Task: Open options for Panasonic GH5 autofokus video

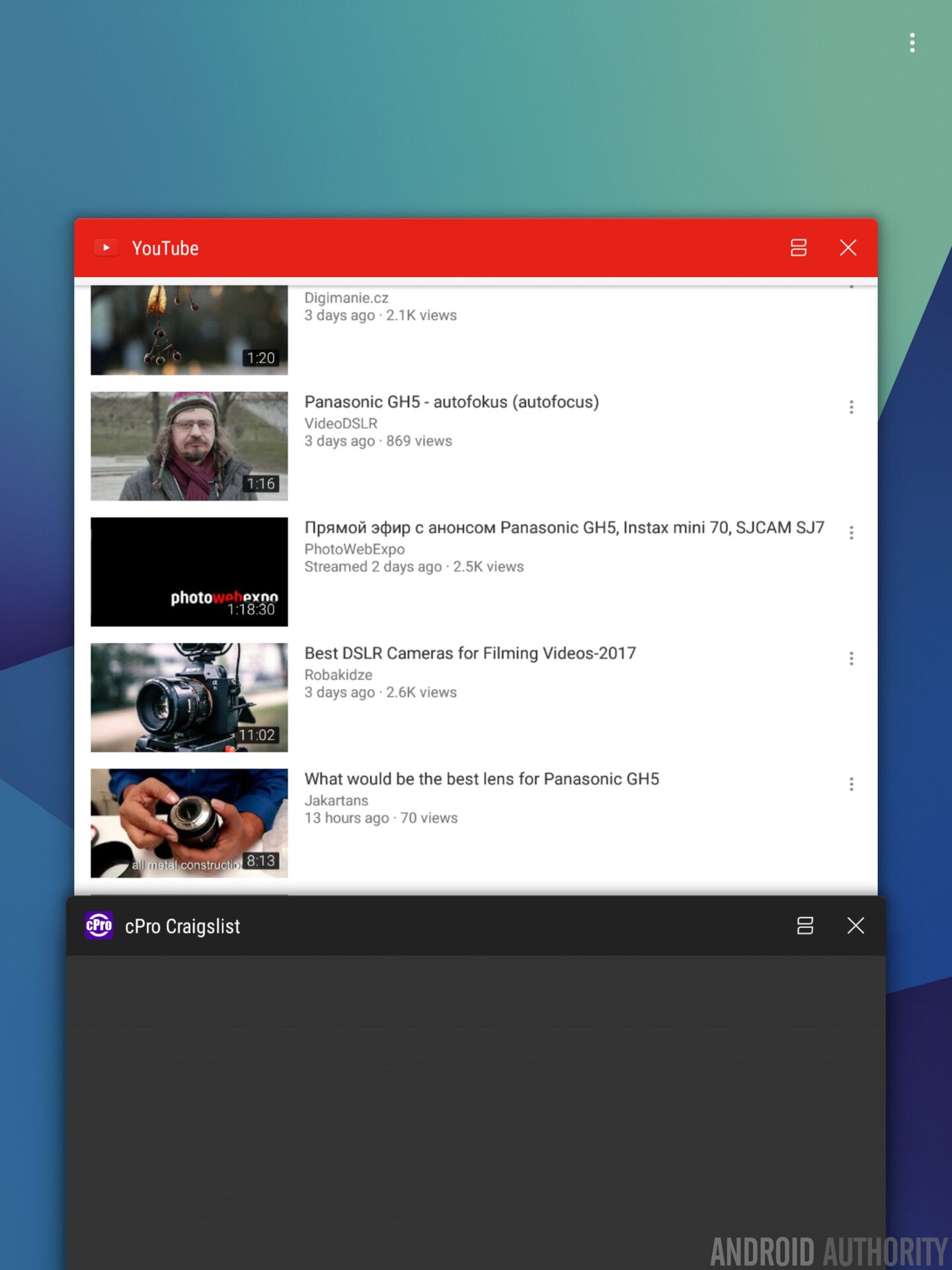Action: (x=851, y=407)
